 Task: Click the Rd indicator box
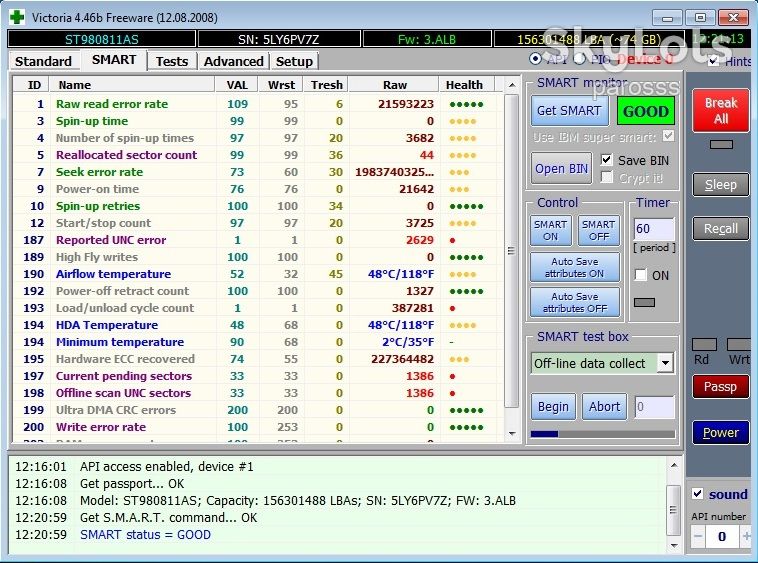point(704,344)
